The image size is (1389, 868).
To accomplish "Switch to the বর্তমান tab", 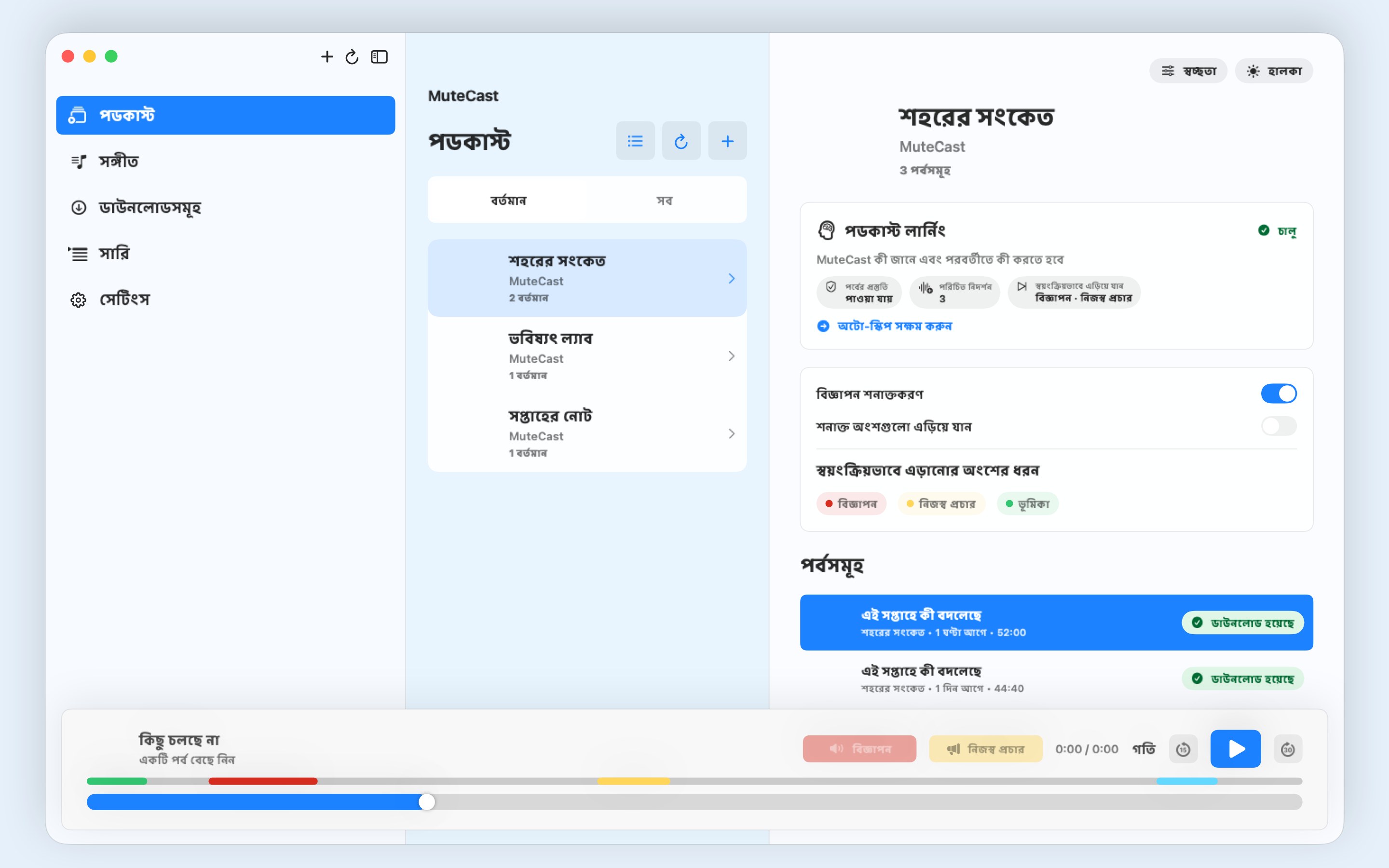I will [x=508, y=200].
